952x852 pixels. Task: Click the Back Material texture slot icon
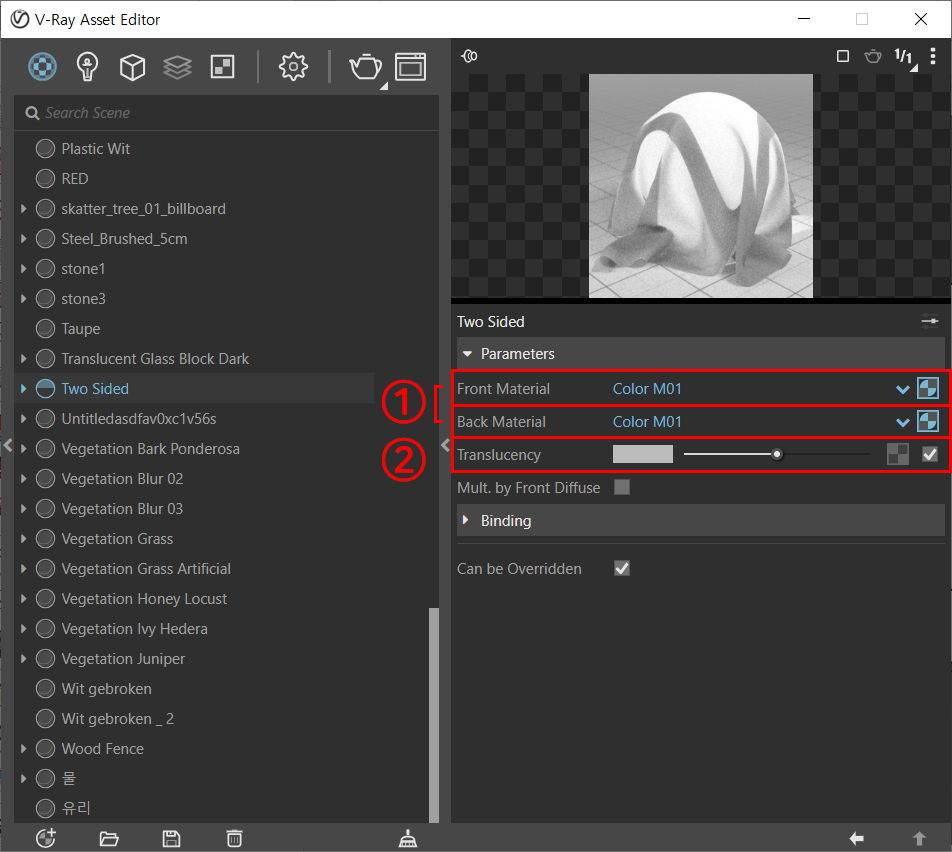click(x=928, y=421)
